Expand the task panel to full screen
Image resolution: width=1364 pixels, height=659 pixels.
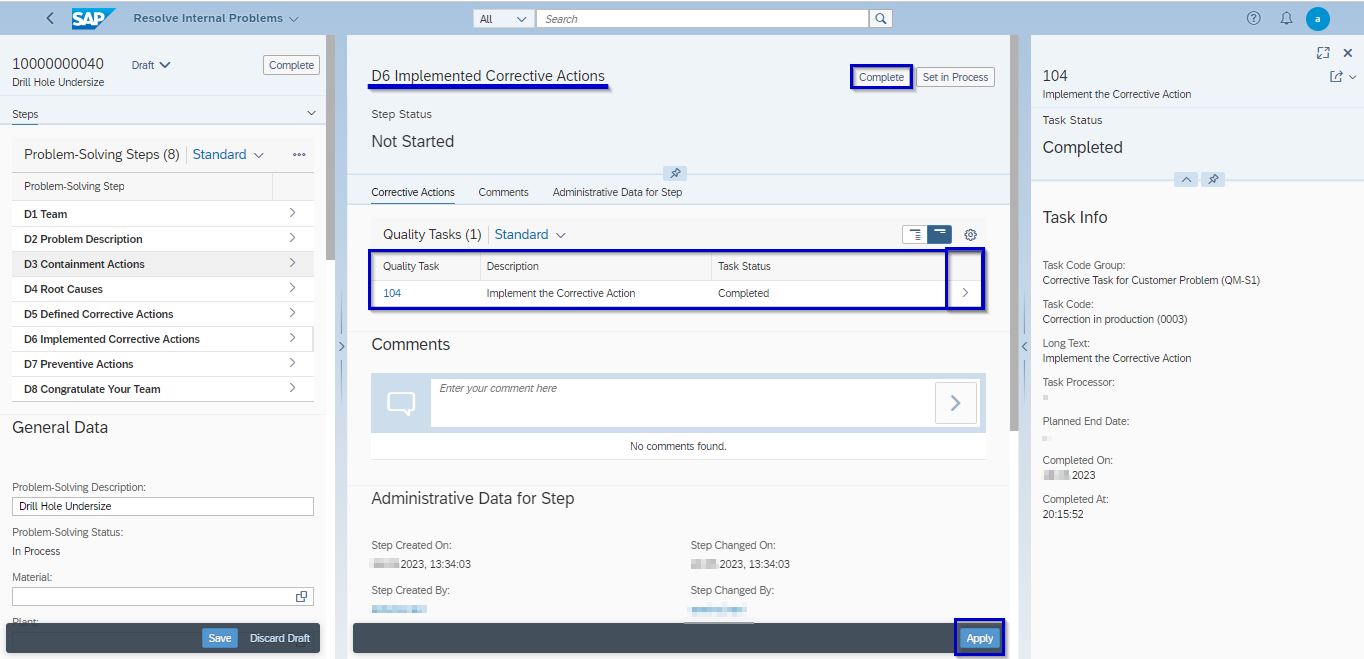pyautogui.click(x=1322, y=52)
